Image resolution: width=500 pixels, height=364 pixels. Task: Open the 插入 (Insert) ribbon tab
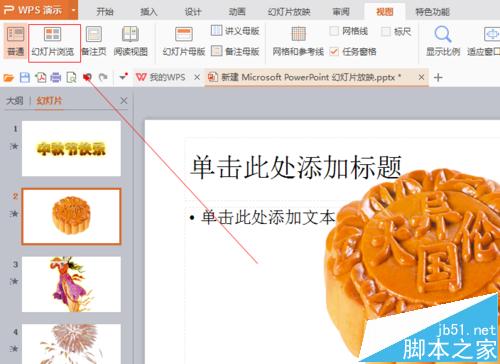149,12
